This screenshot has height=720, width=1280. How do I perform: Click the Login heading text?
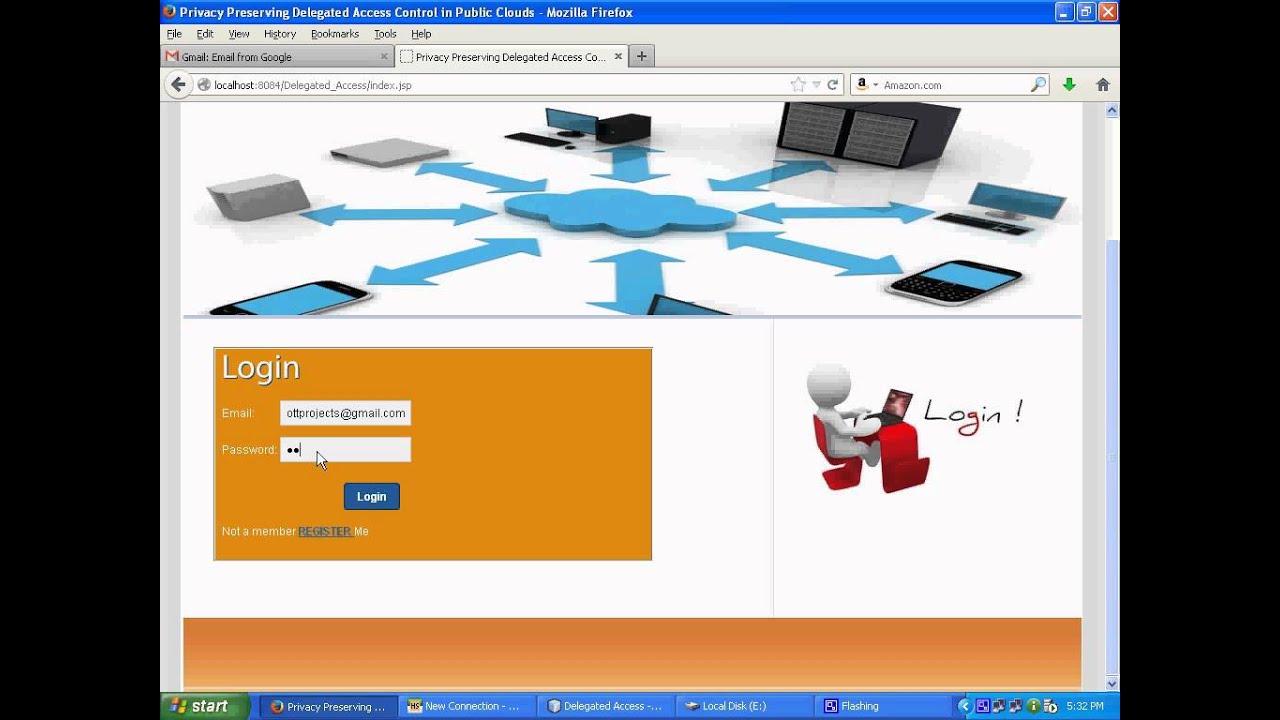tap(261, 368)
